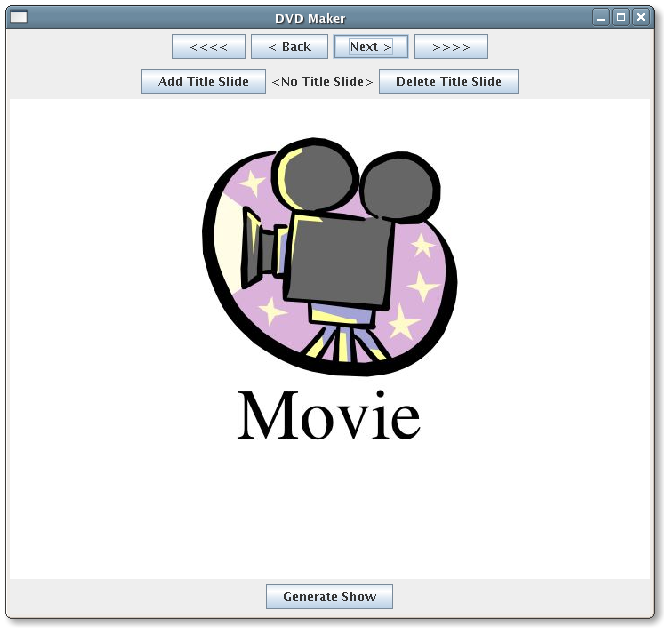Advance with the Next > button
The height and width of the screenshot is (628, 664).
click(371, 47)
